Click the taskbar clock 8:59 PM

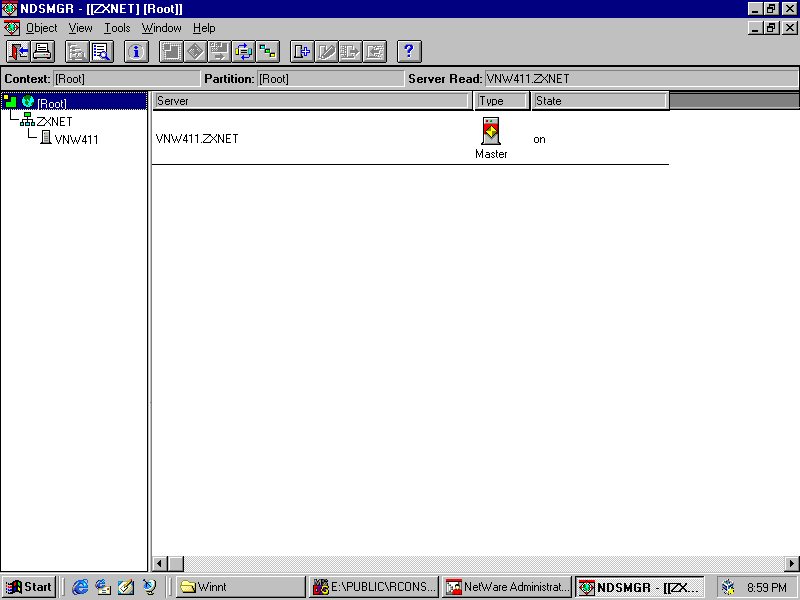pyautogui.click(x=767, y=588)
